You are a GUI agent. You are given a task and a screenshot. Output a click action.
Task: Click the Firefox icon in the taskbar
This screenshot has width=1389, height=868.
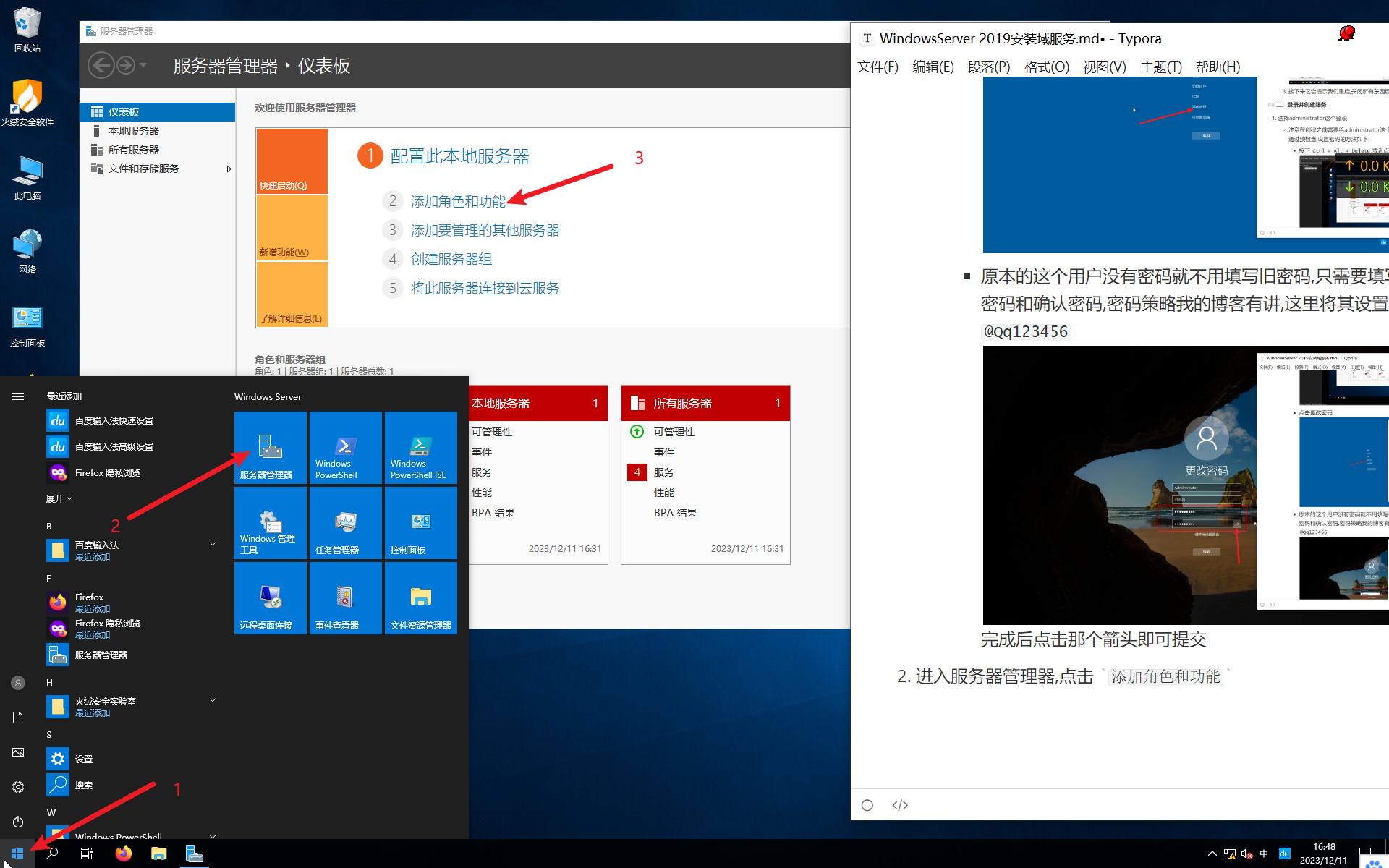point(124,854)
